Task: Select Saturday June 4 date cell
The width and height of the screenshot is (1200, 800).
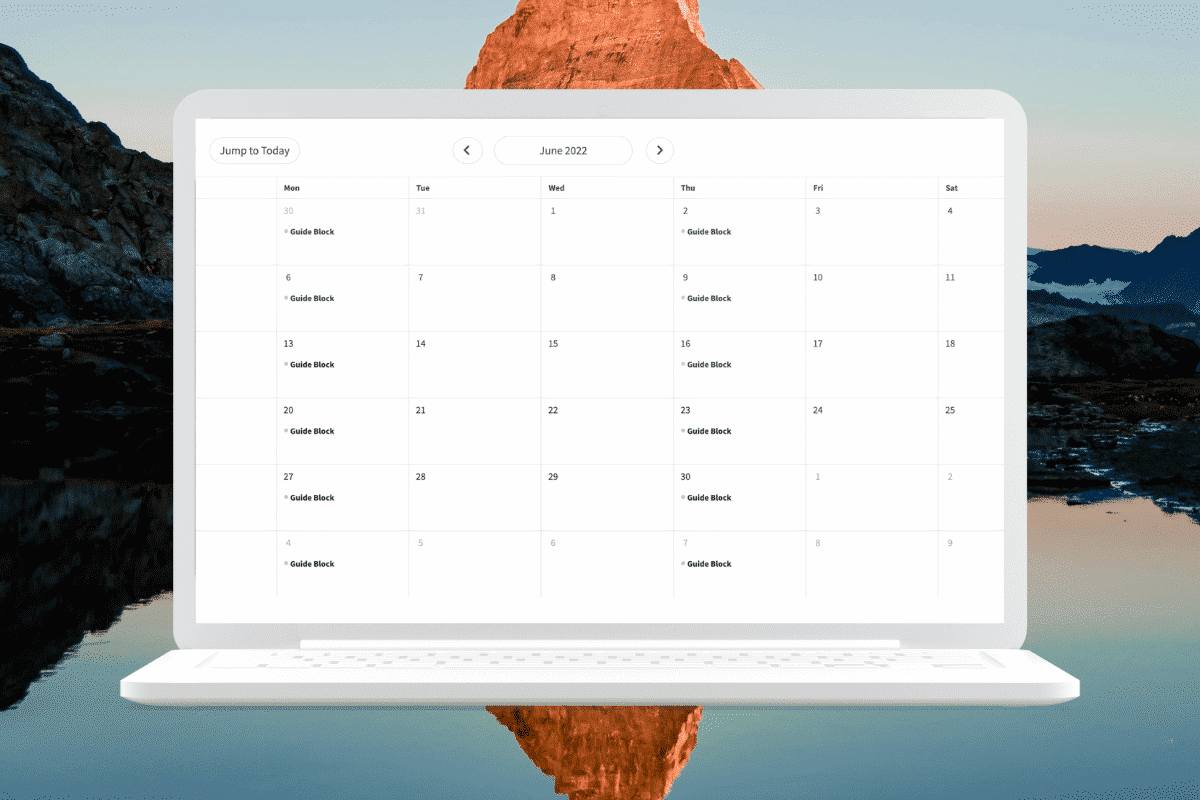Action: (x=971, y=232)
